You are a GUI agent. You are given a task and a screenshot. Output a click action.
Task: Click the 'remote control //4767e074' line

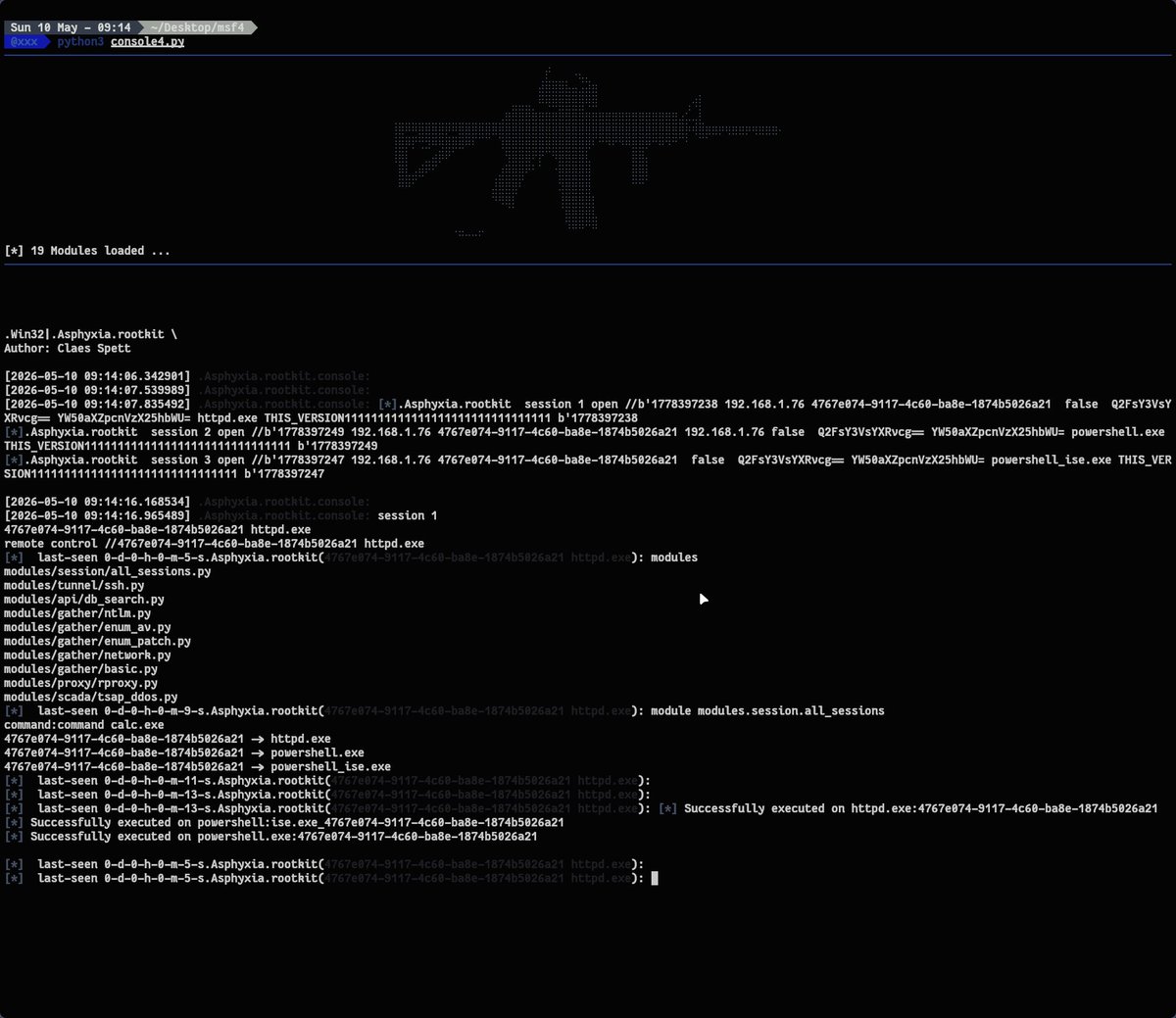coord(215,544)
